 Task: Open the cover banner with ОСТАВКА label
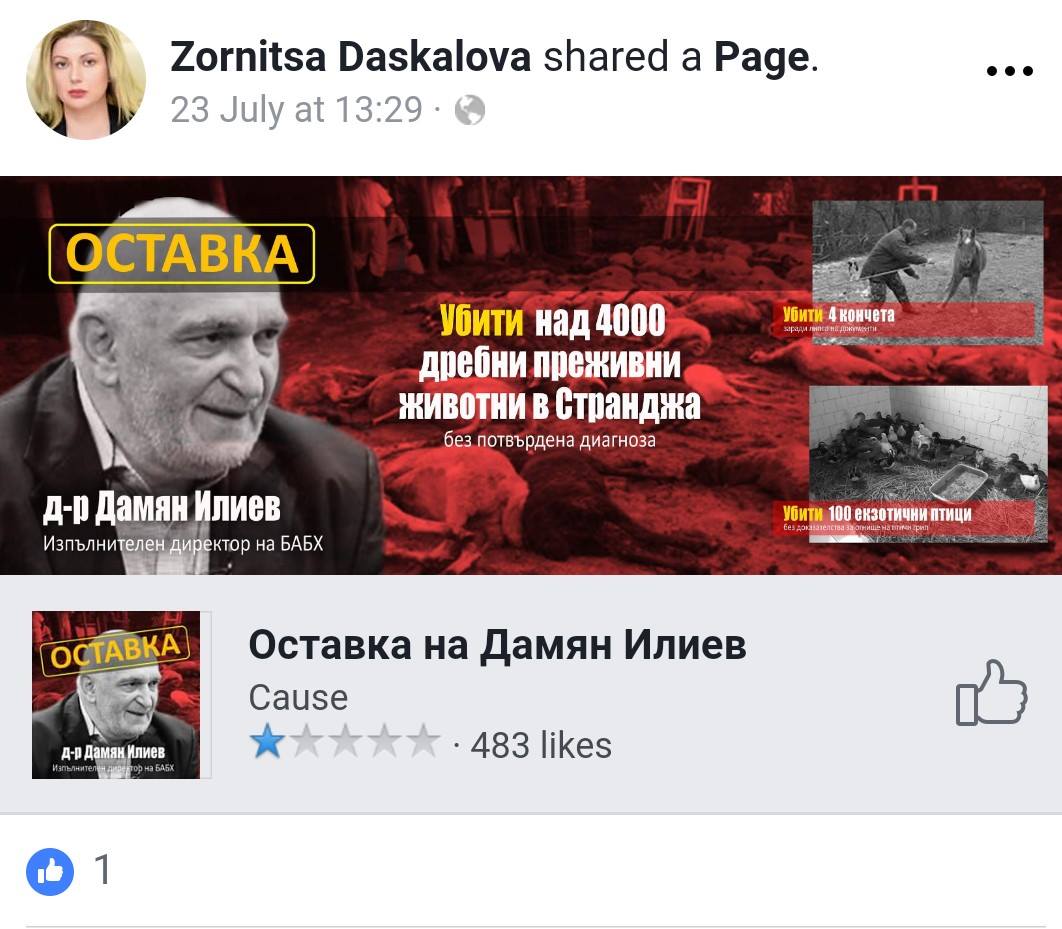point(531,375)
